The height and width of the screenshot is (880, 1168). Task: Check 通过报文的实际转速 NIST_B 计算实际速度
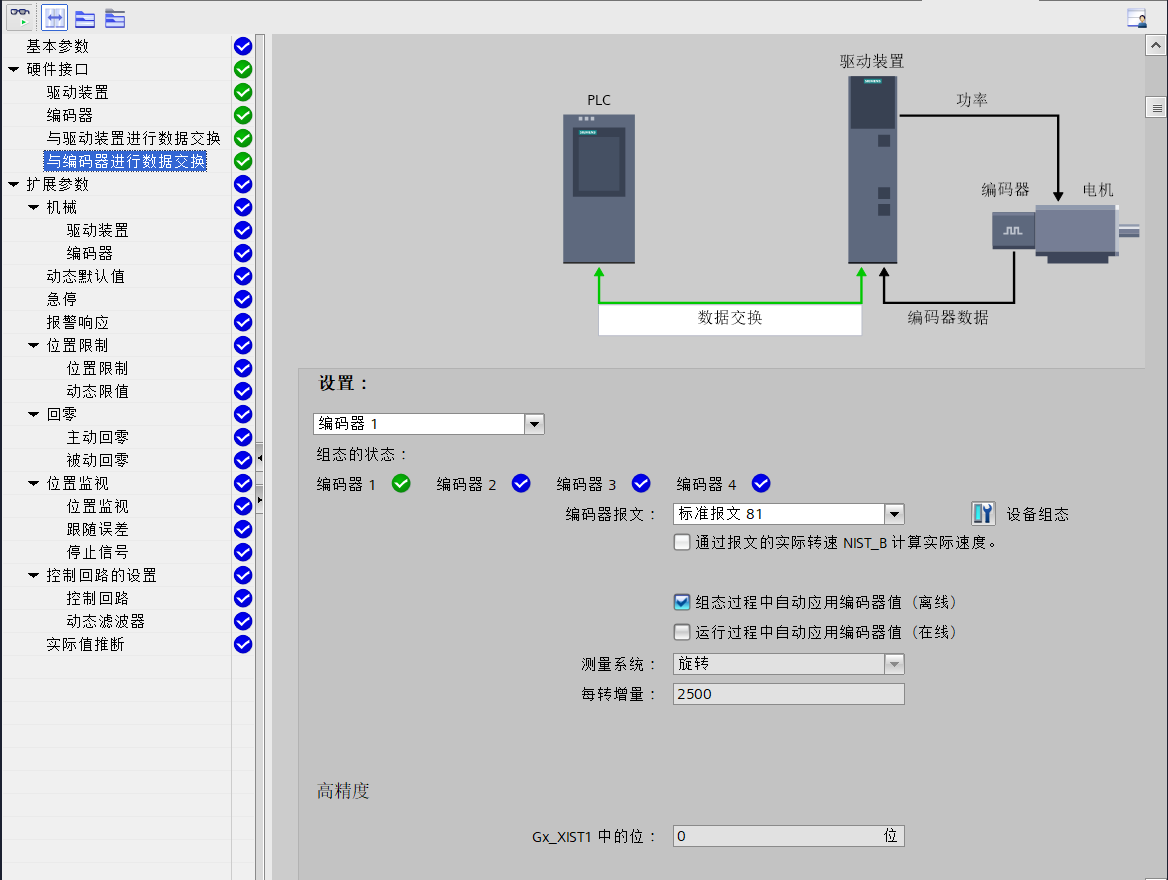tap(682, 543)
